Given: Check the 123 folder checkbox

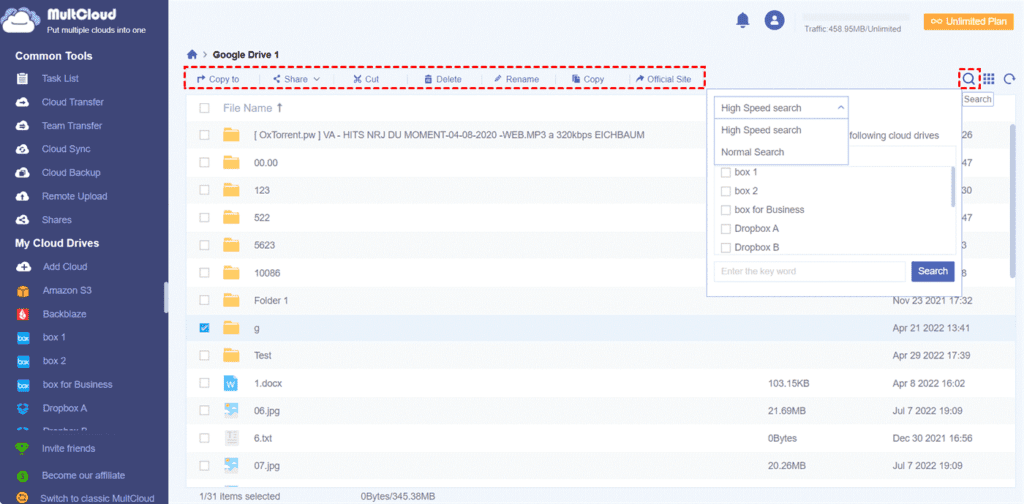Looking at the screenshot, I should [x=204, y=190].
